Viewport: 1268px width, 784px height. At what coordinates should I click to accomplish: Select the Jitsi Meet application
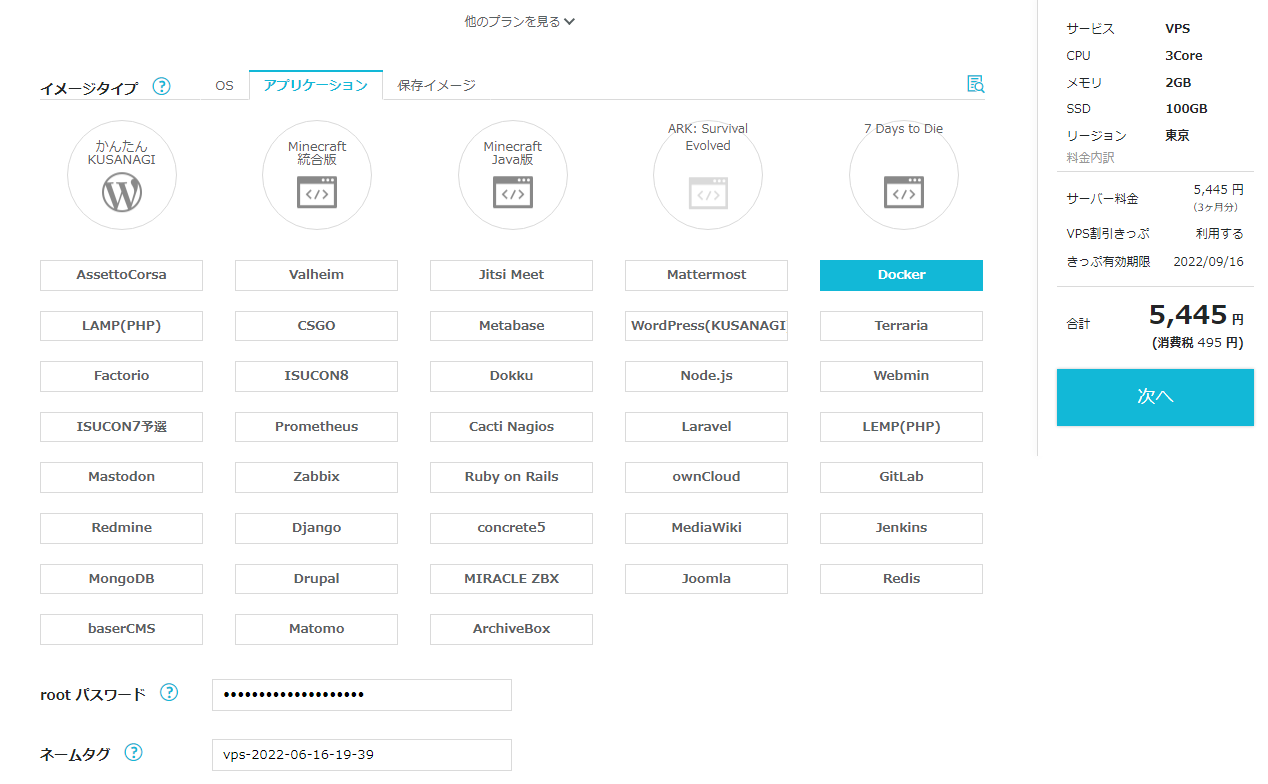pyautogui.click(x=511, y=275)
